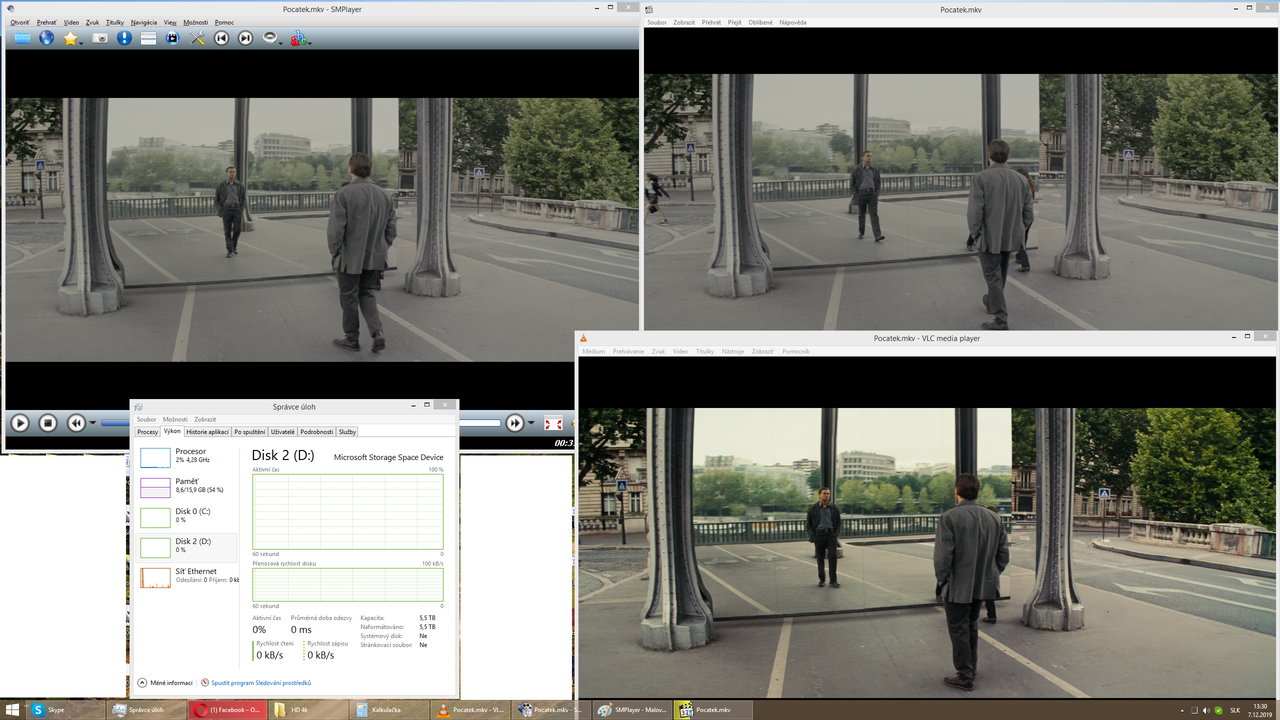Open Kalkulačka from taskbar
Viewport: 1280px width, 720px height.
(389, 710)
